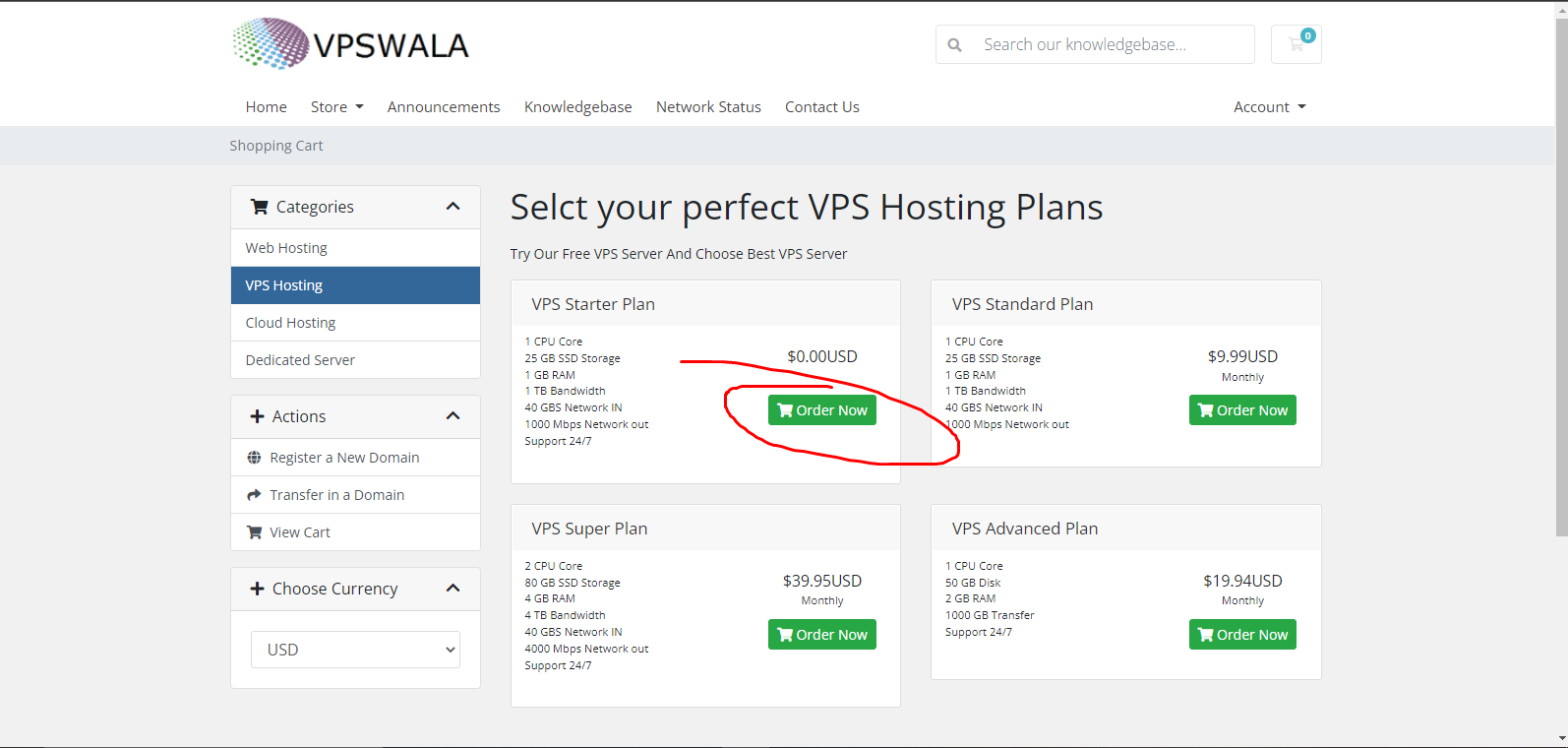Open the Store dropdown menu
Image resolution: width=1568 pixels, height=748 pixels.
336,107
